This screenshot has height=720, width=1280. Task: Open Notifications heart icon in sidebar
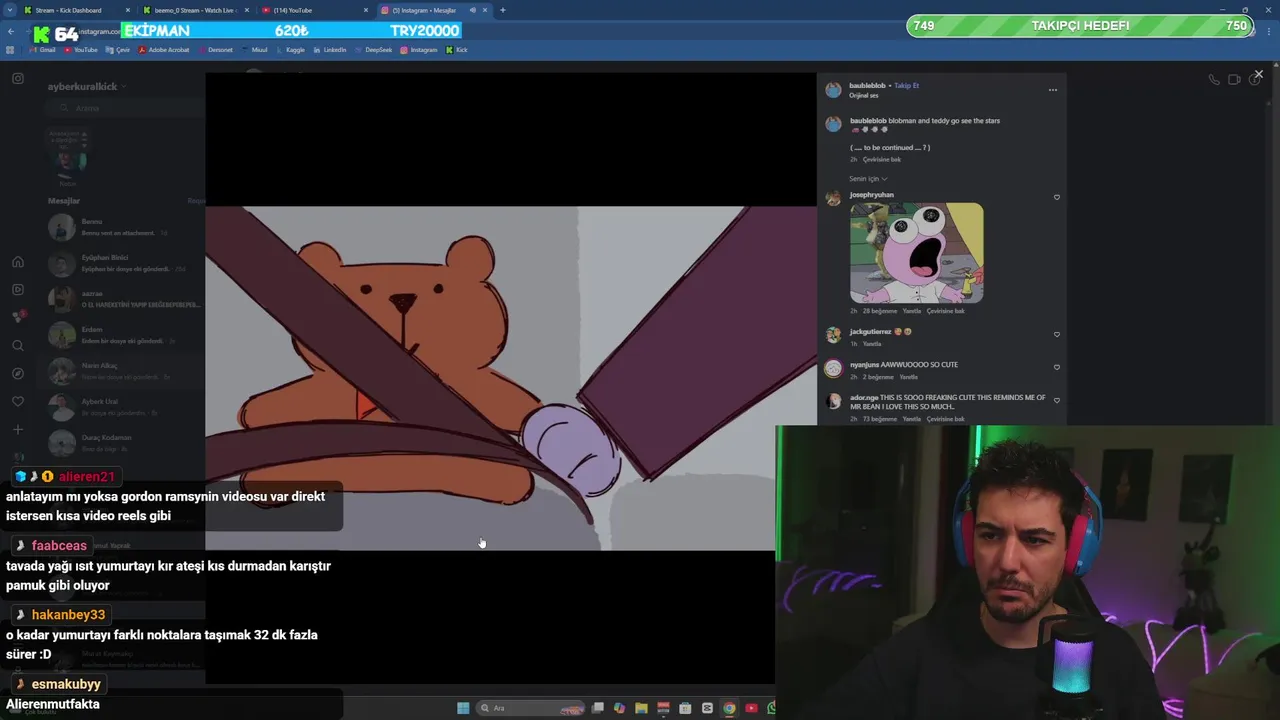pyautogui.click(x=18, y=402)
